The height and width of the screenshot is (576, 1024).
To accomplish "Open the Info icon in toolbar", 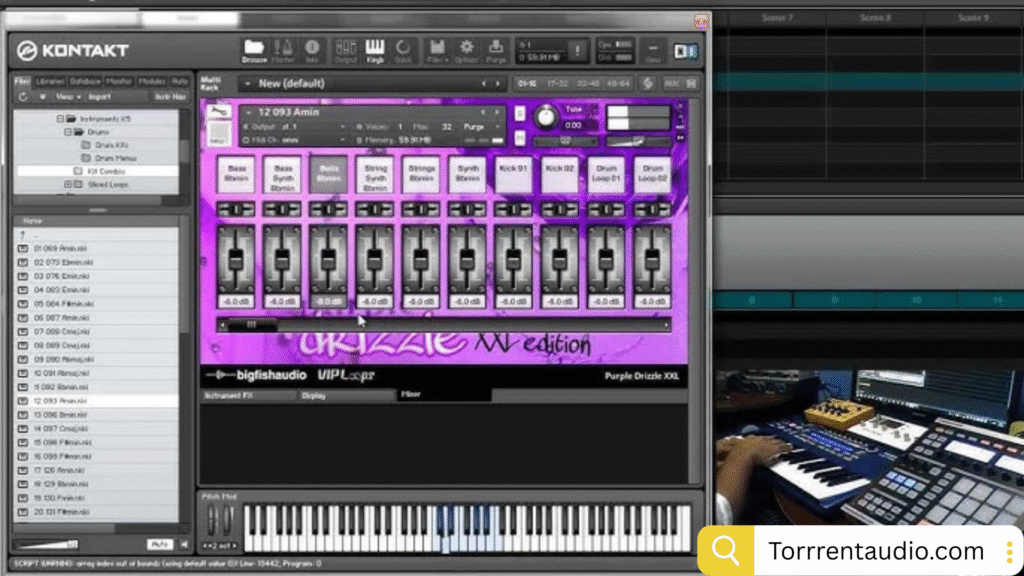I will point(312,50).
